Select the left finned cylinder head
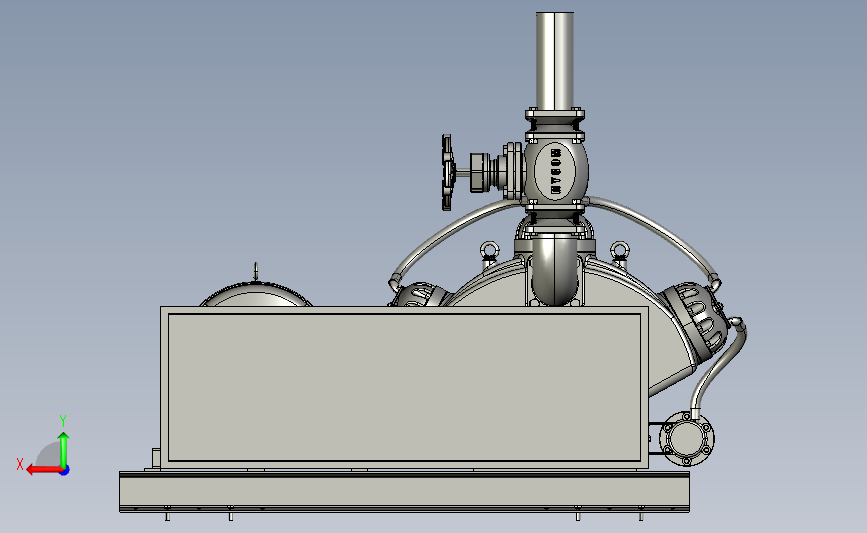 click(x=419, y=295)
